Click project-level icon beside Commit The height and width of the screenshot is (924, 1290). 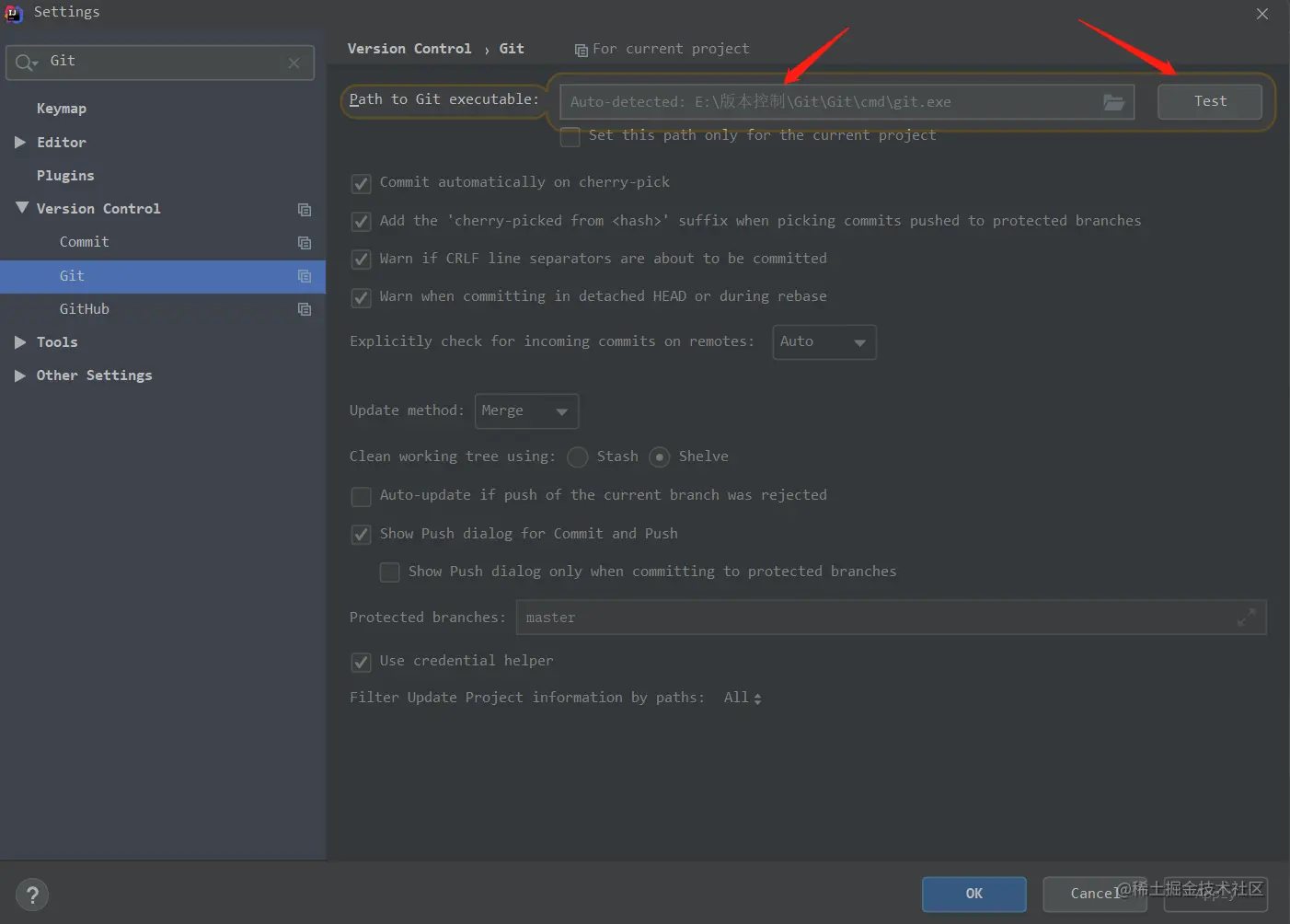pyautogui.click(x=305, y=243)
